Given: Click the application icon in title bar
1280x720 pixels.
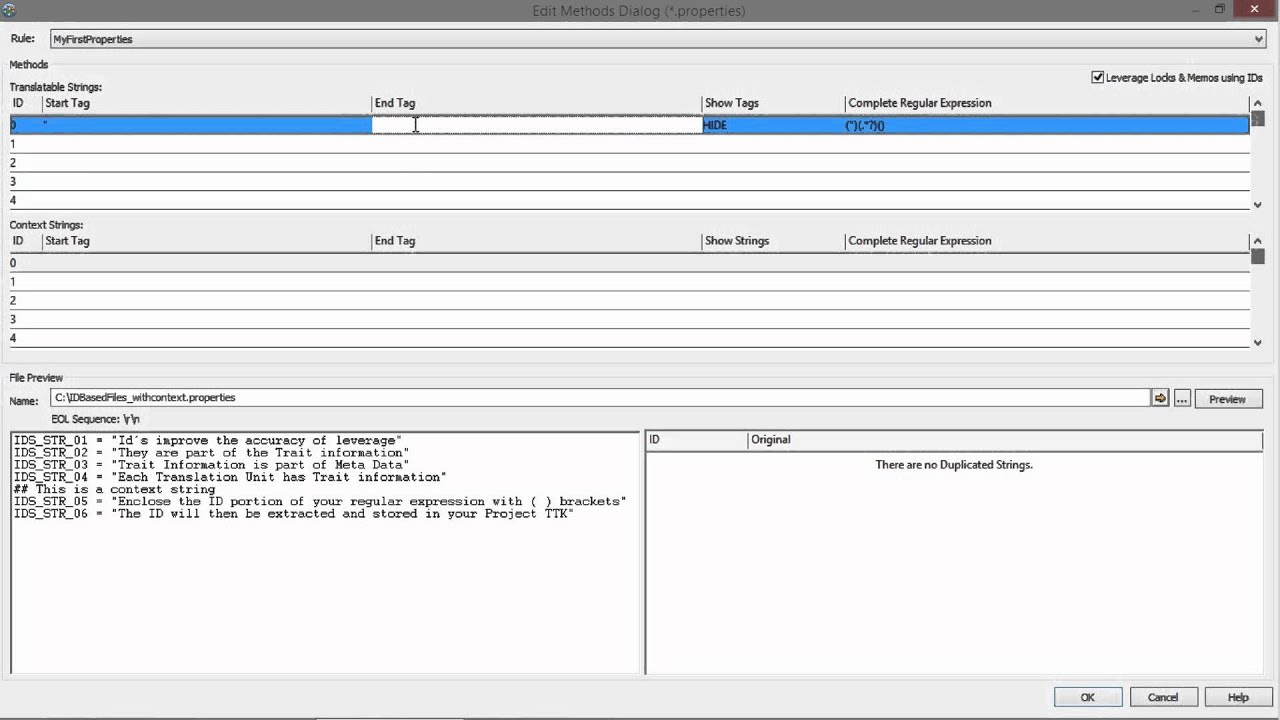Looking at the screenshot, I should point(9,10).
